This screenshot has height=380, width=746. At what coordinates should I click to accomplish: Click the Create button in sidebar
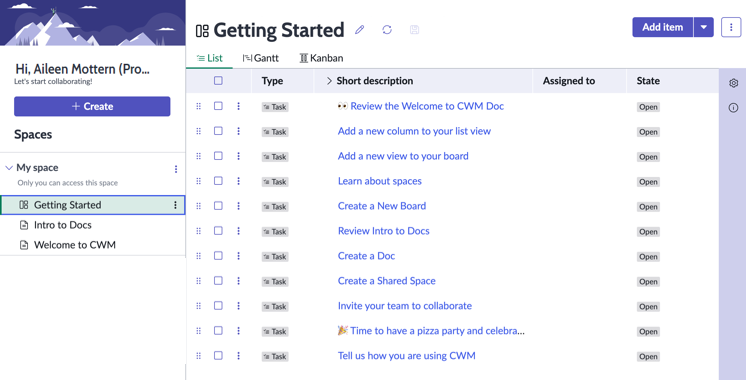click(92, 107)
